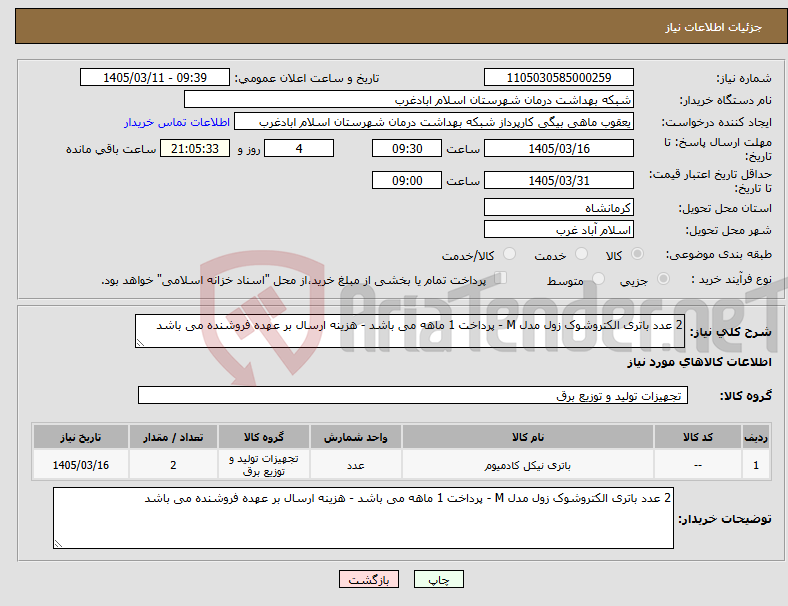Click the شماره نیاز label
Viewport: 788px width, 606px height.
pyautogui.click(x=744, y=78)
